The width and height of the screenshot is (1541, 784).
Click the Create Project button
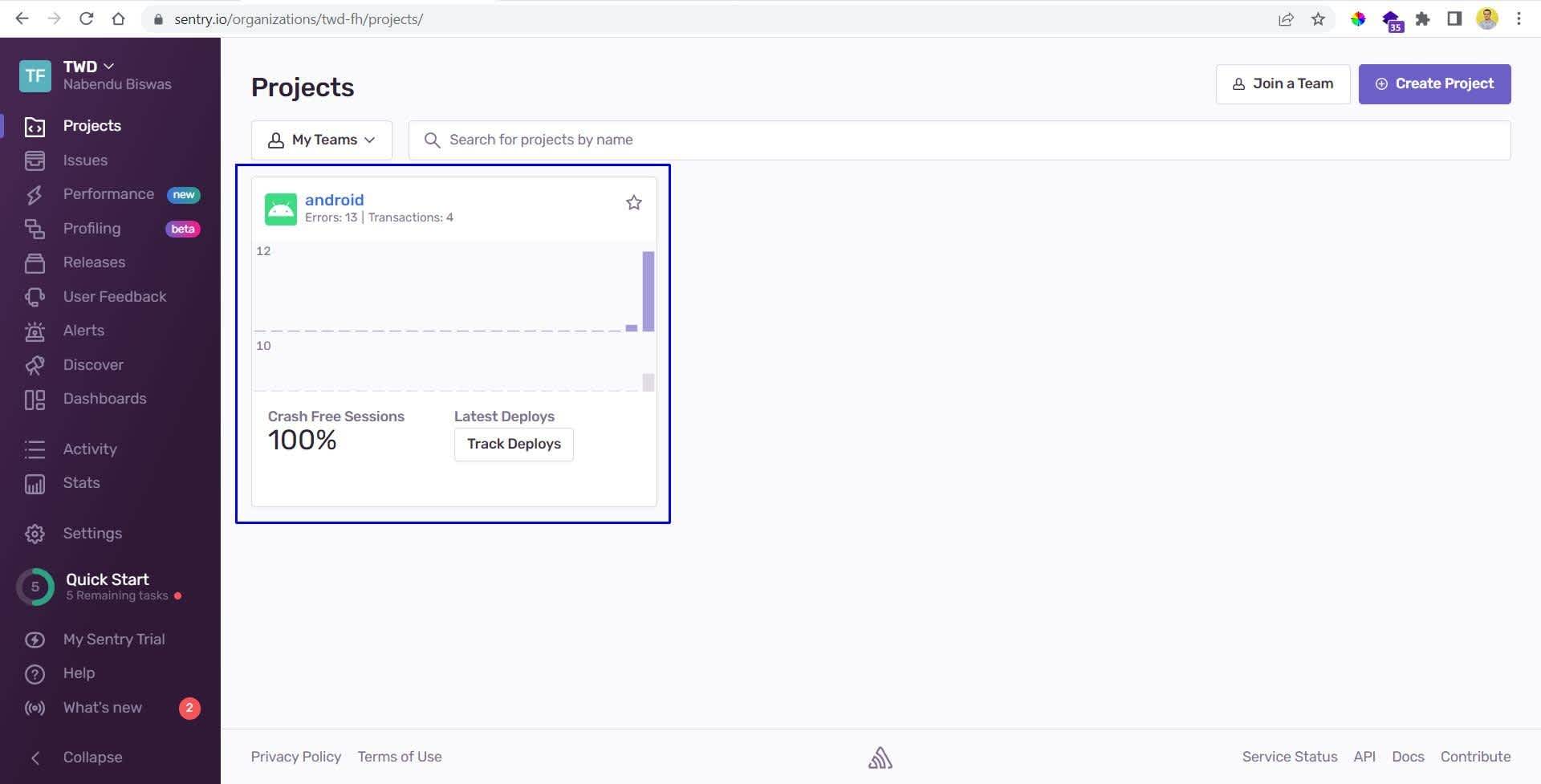[x=1434, y=84]
